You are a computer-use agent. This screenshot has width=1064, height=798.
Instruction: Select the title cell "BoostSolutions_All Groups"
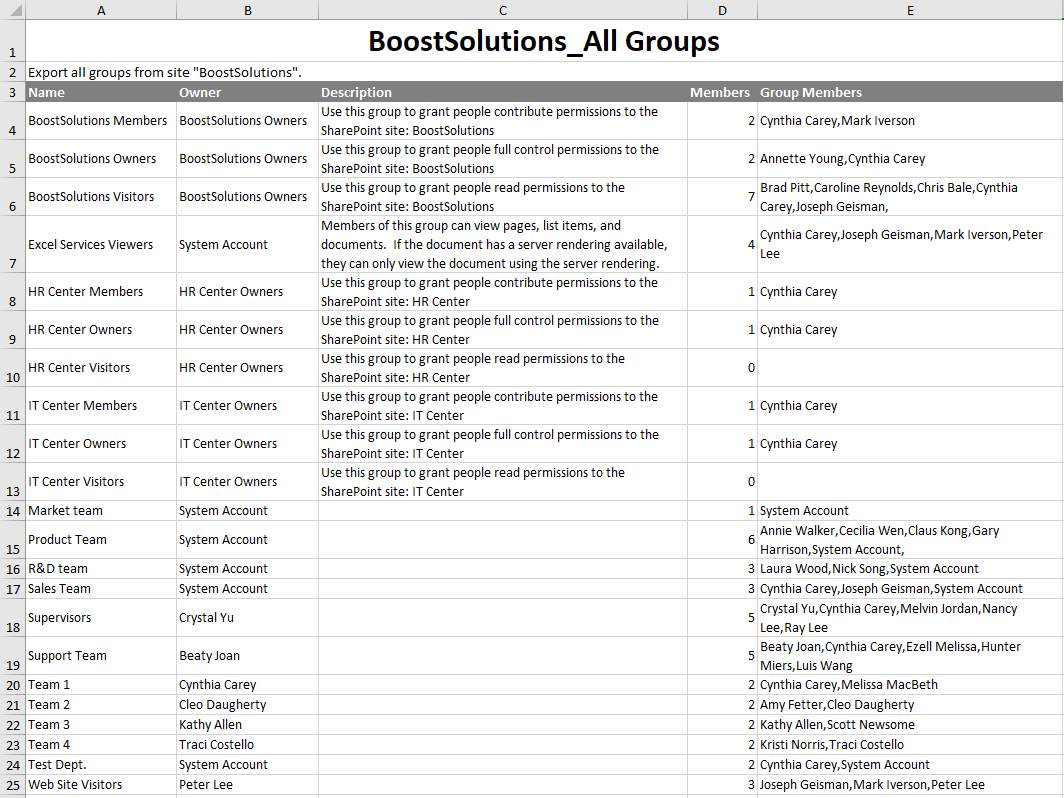click(543, 42)
